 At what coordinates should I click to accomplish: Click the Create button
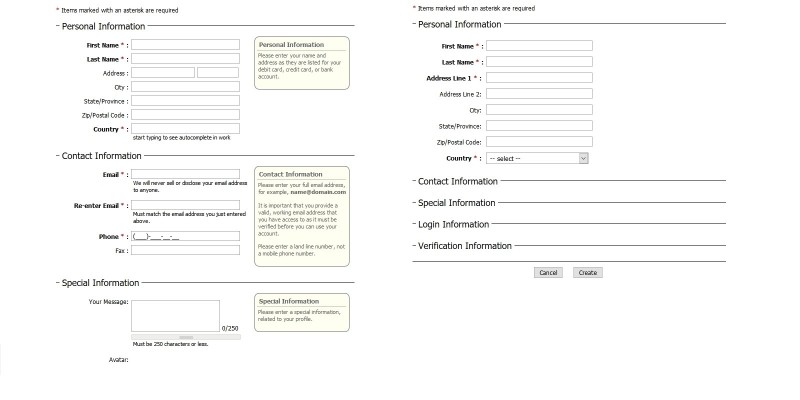587,272
